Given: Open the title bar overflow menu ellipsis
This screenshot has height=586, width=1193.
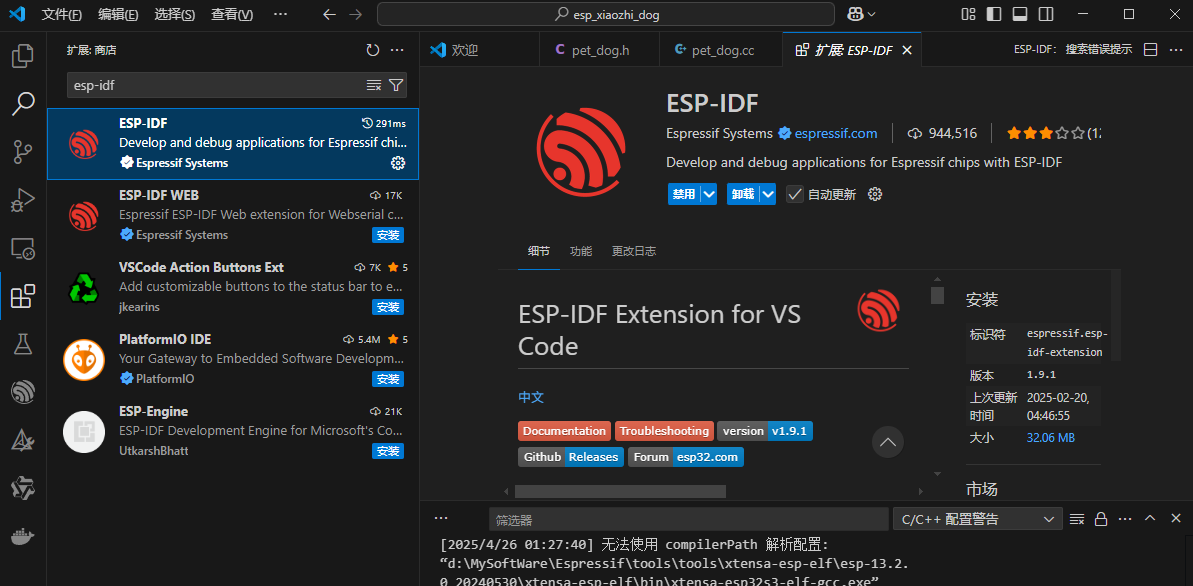Looking at the screenshot, I should click(x=280, y=14).
